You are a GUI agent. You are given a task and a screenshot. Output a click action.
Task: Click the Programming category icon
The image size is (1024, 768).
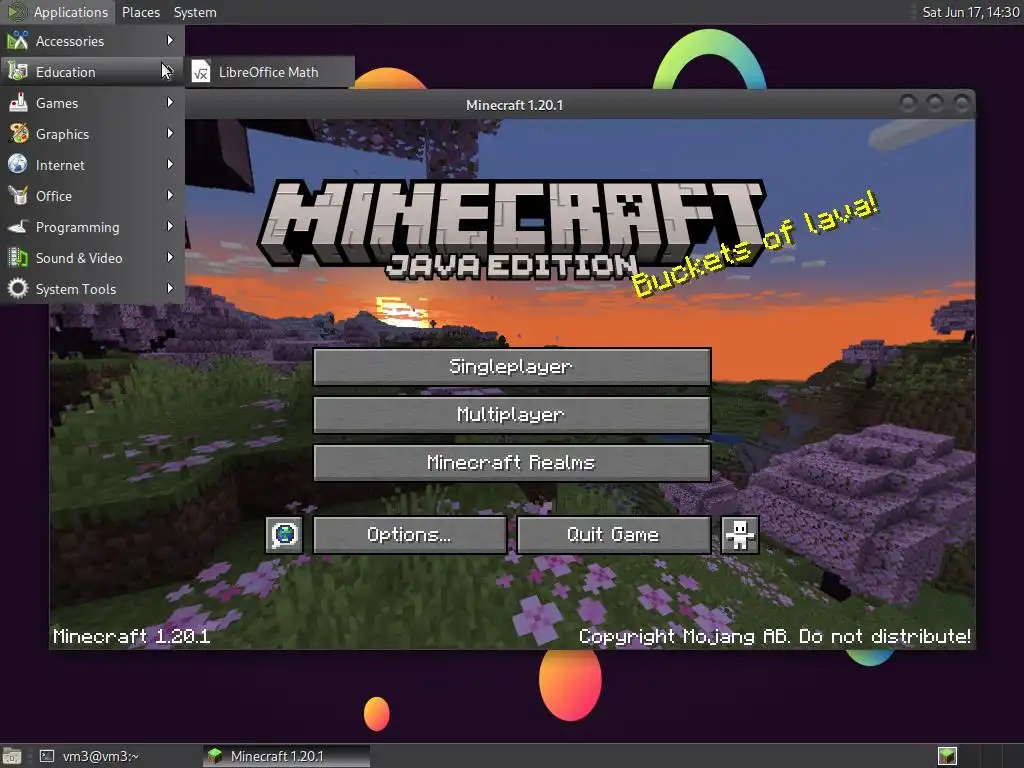18,227
